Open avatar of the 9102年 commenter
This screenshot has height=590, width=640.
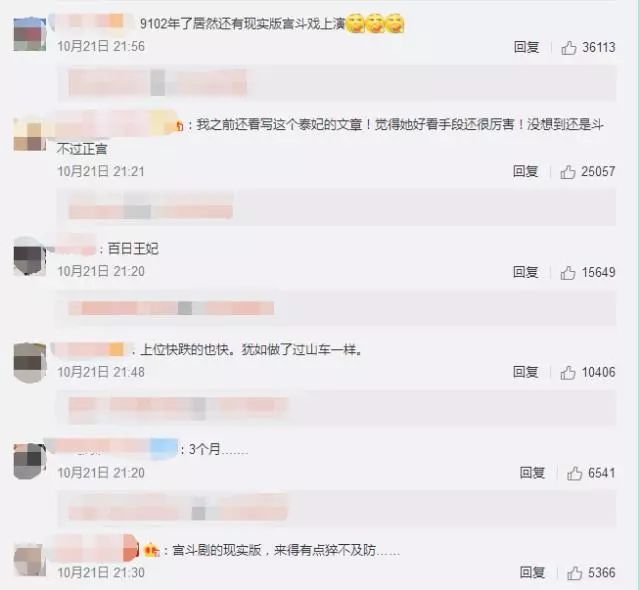tap(29, 34)
